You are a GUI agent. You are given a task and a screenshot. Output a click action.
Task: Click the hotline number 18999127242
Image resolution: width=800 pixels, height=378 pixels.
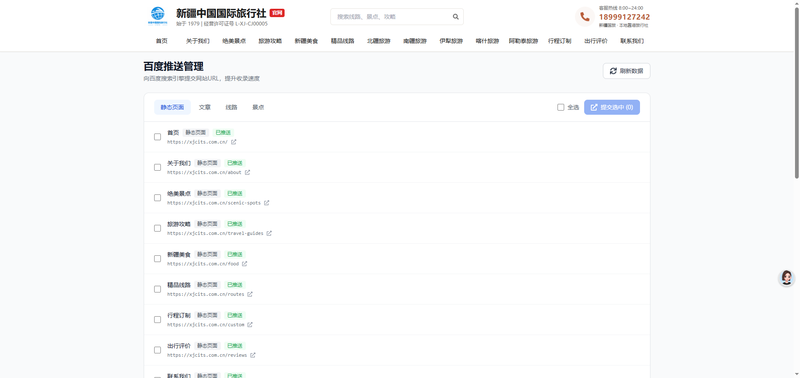(x=624, y=17)
